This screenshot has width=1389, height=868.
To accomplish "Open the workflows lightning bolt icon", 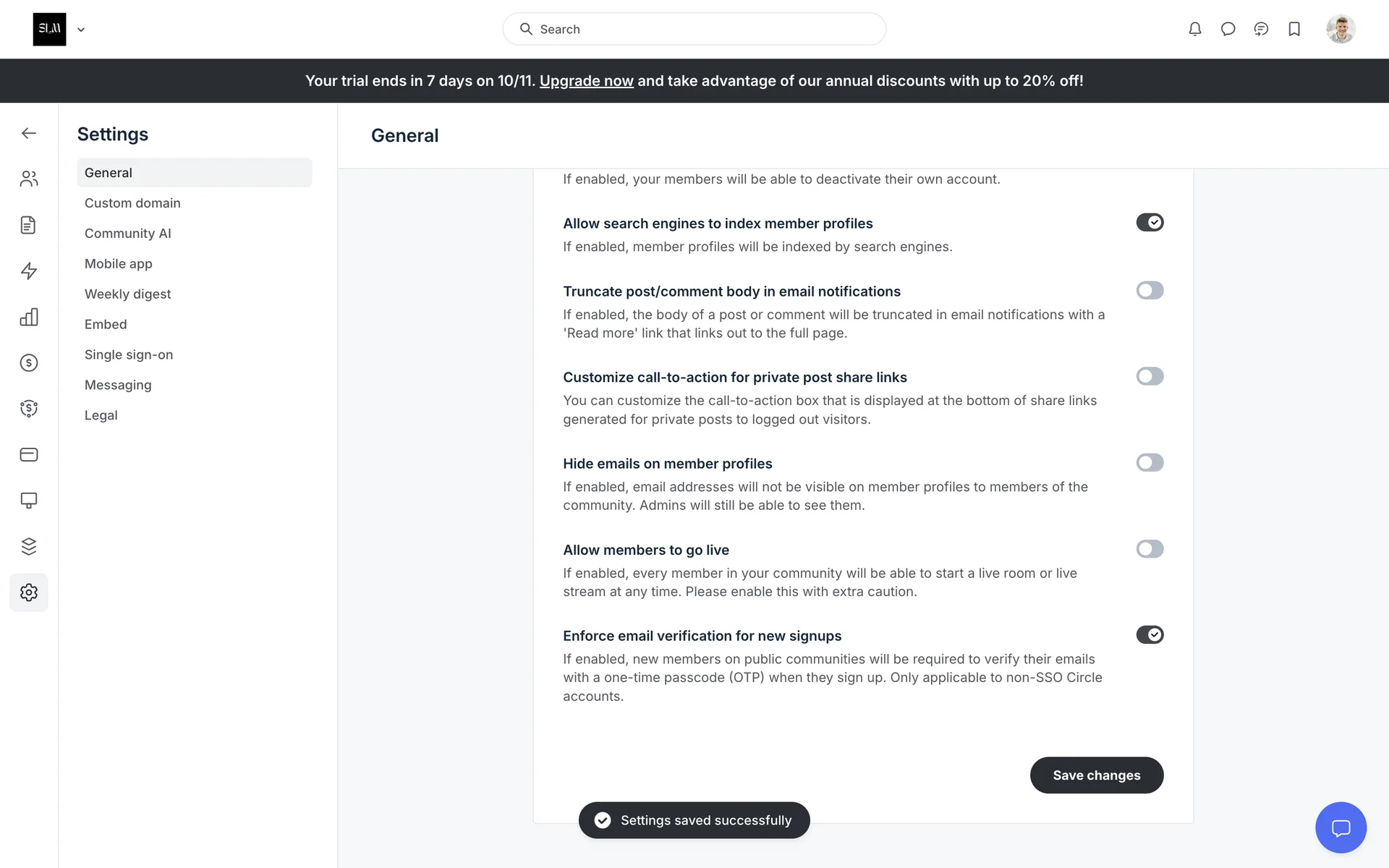I will coord(29,271).
